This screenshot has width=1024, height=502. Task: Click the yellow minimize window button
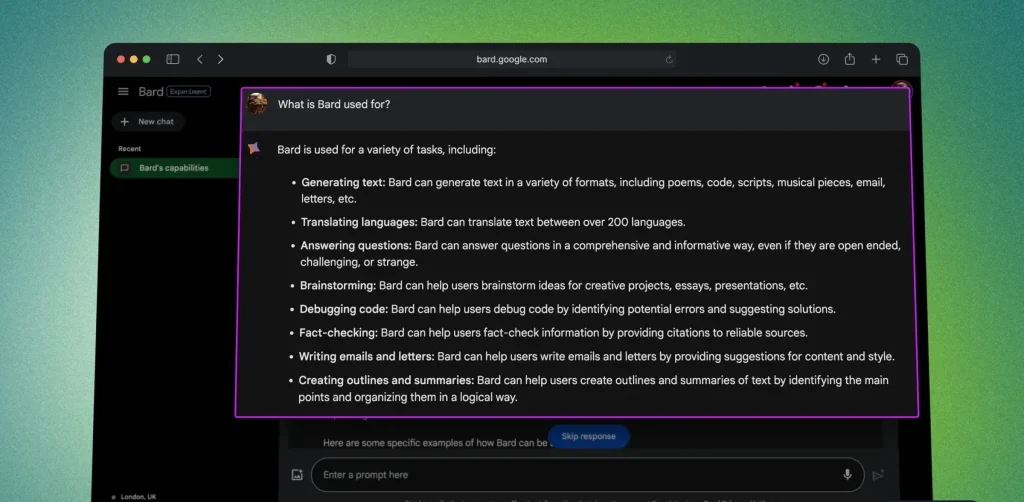[134, 59]
